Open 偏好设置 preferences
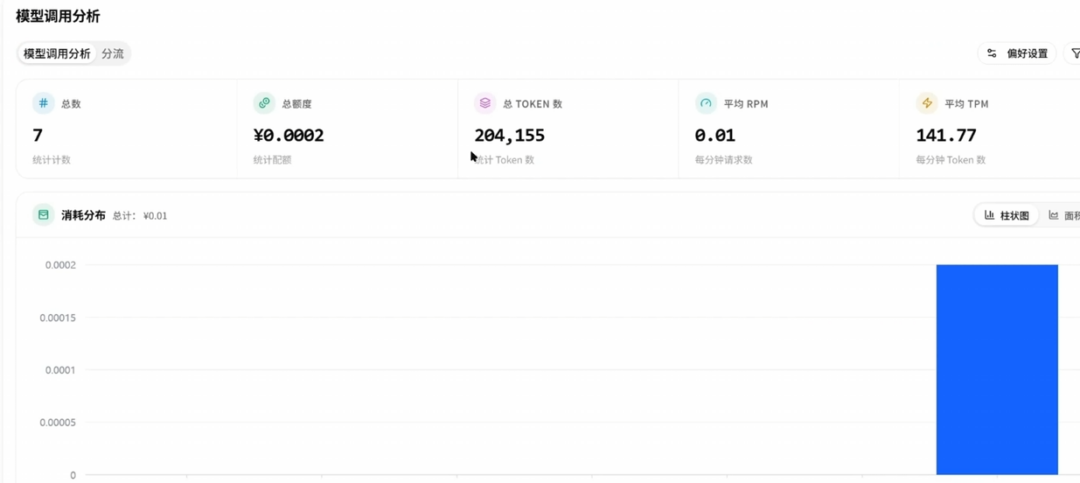The width and height of the screenshot is (1080, 483). (1017, 54)
